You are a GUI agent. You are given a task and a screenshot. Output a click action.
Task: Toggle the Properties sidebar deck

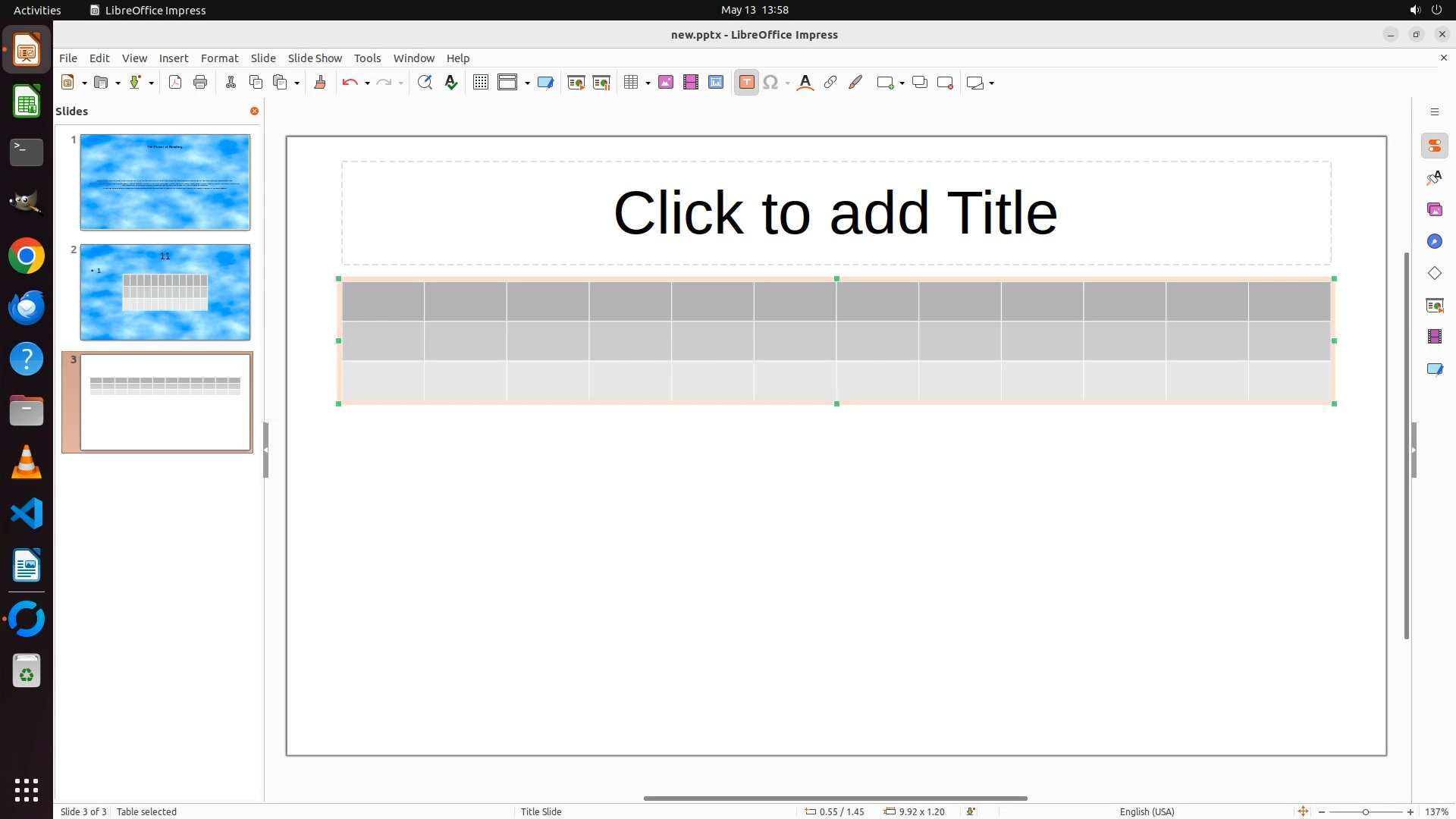coord(1434,146)
